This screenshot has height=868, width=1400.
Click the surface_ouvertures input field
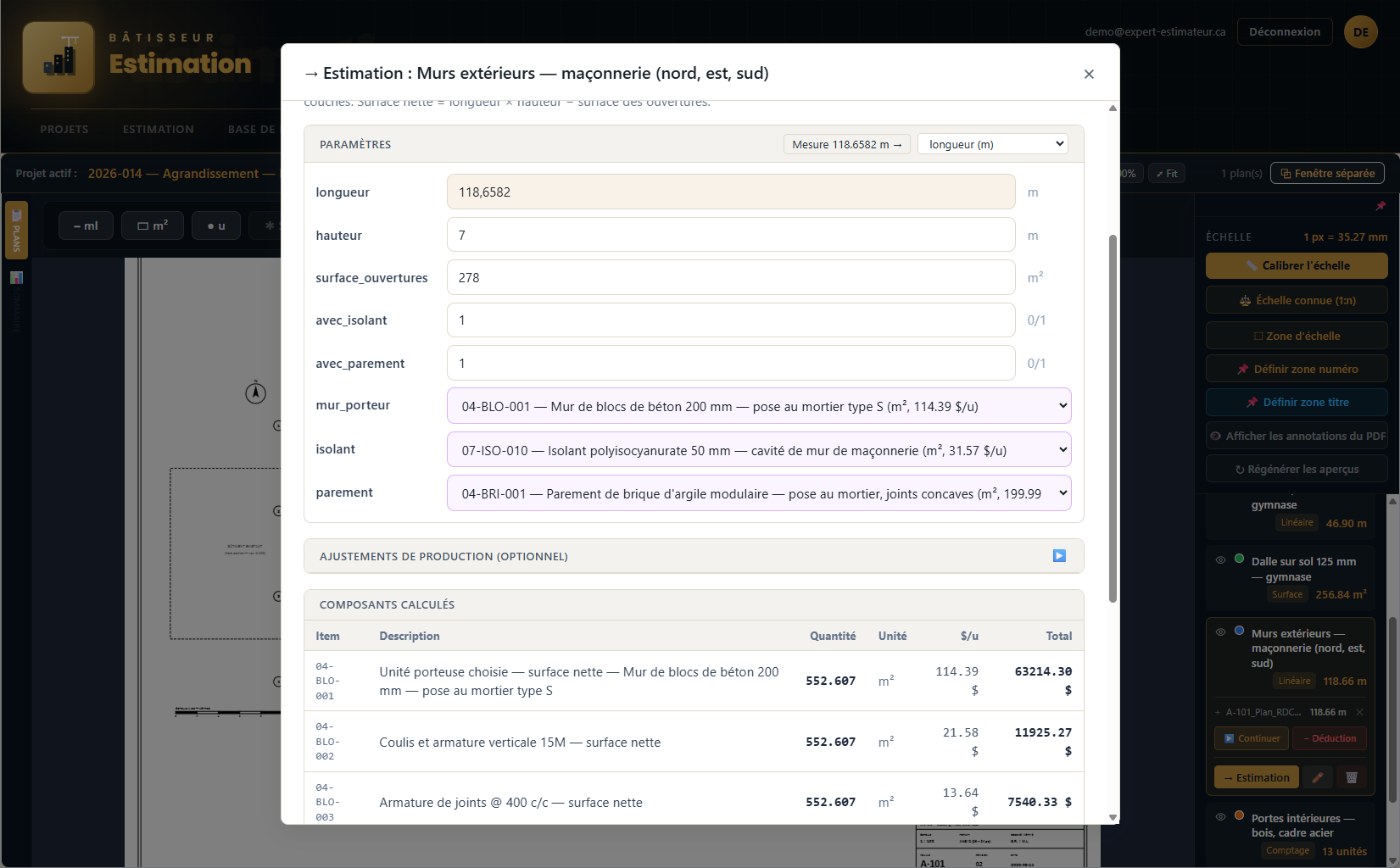(x=731, y=277)
